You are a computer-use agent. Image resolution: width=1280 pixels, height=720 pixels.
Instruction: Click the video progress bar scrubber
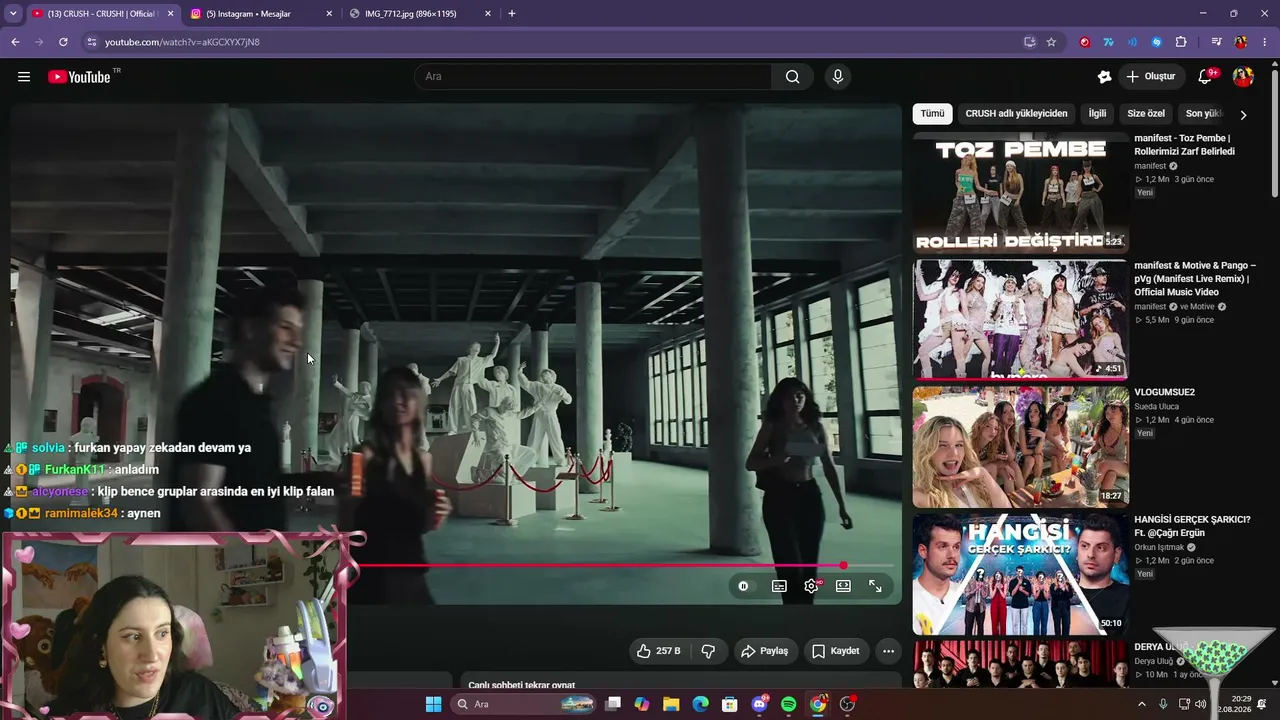click(x=843, y=566)
